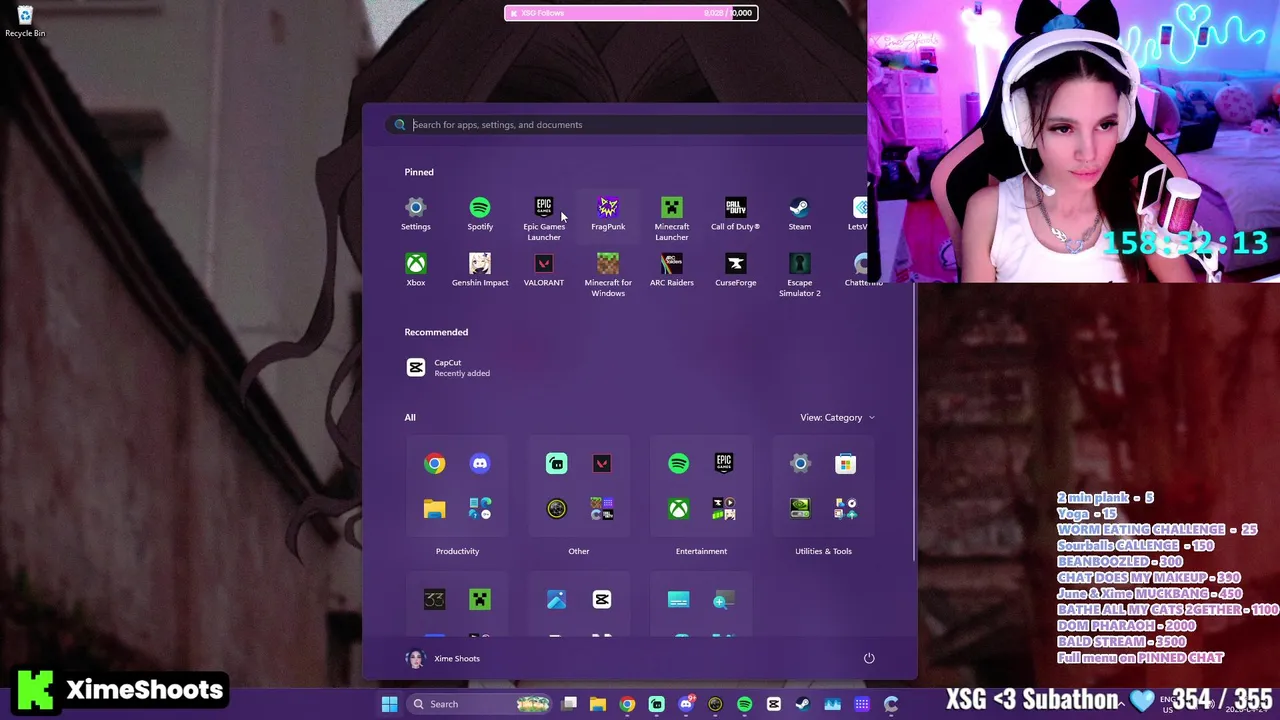Open the Power options button
The image size is (1280, 720).
[869, 658]
